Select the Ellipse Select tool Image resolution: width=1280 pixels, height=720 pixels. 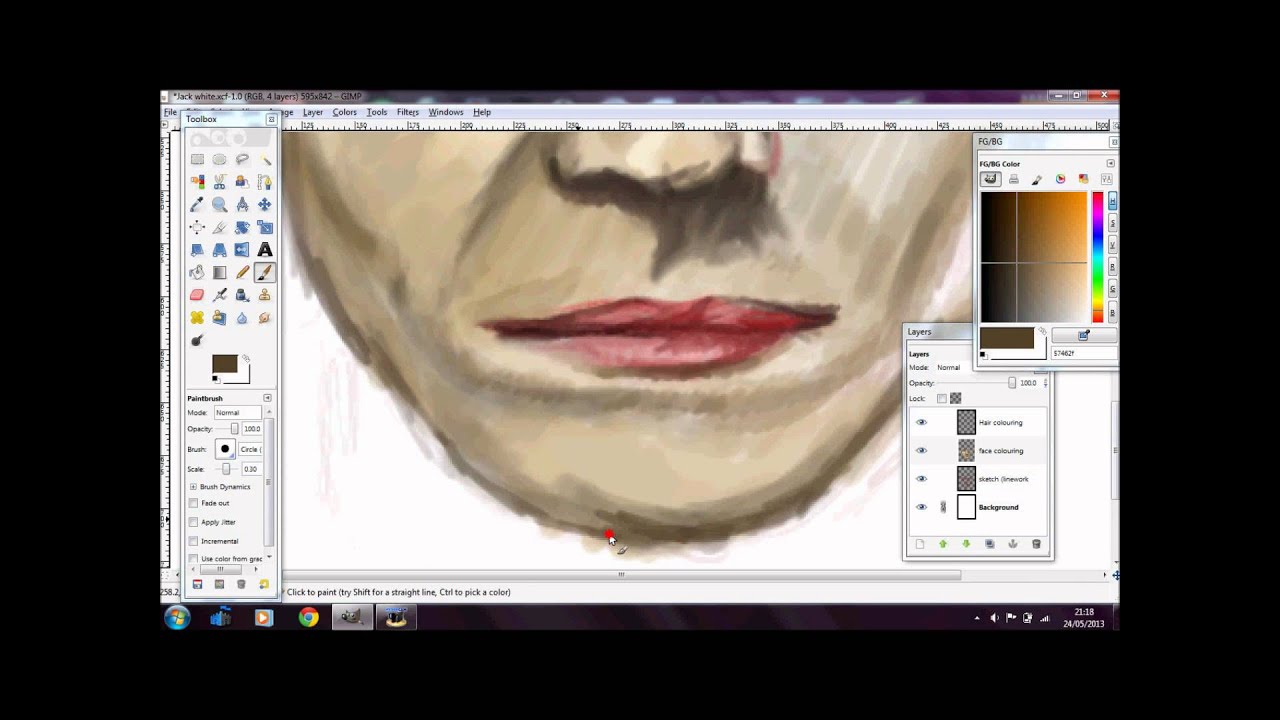[x=219, y=159]
